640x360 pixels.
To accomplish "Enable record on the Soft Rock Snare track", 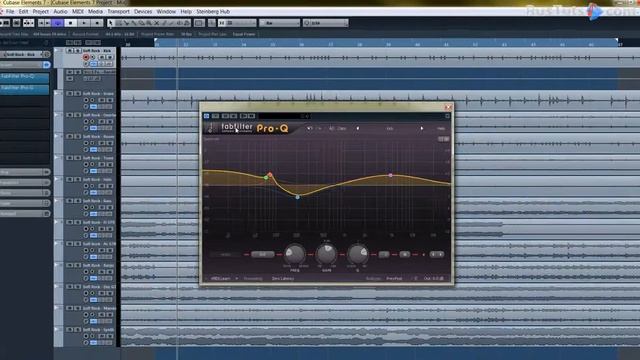I will click(x=86, y=100).
